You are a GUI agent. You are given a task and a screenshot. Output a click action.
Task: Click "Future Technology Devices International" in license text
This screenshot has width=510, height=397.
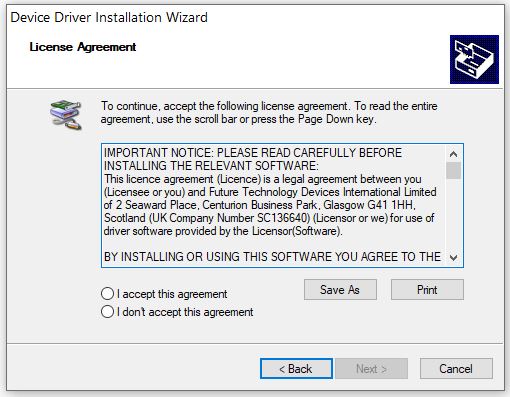point(306,192)
